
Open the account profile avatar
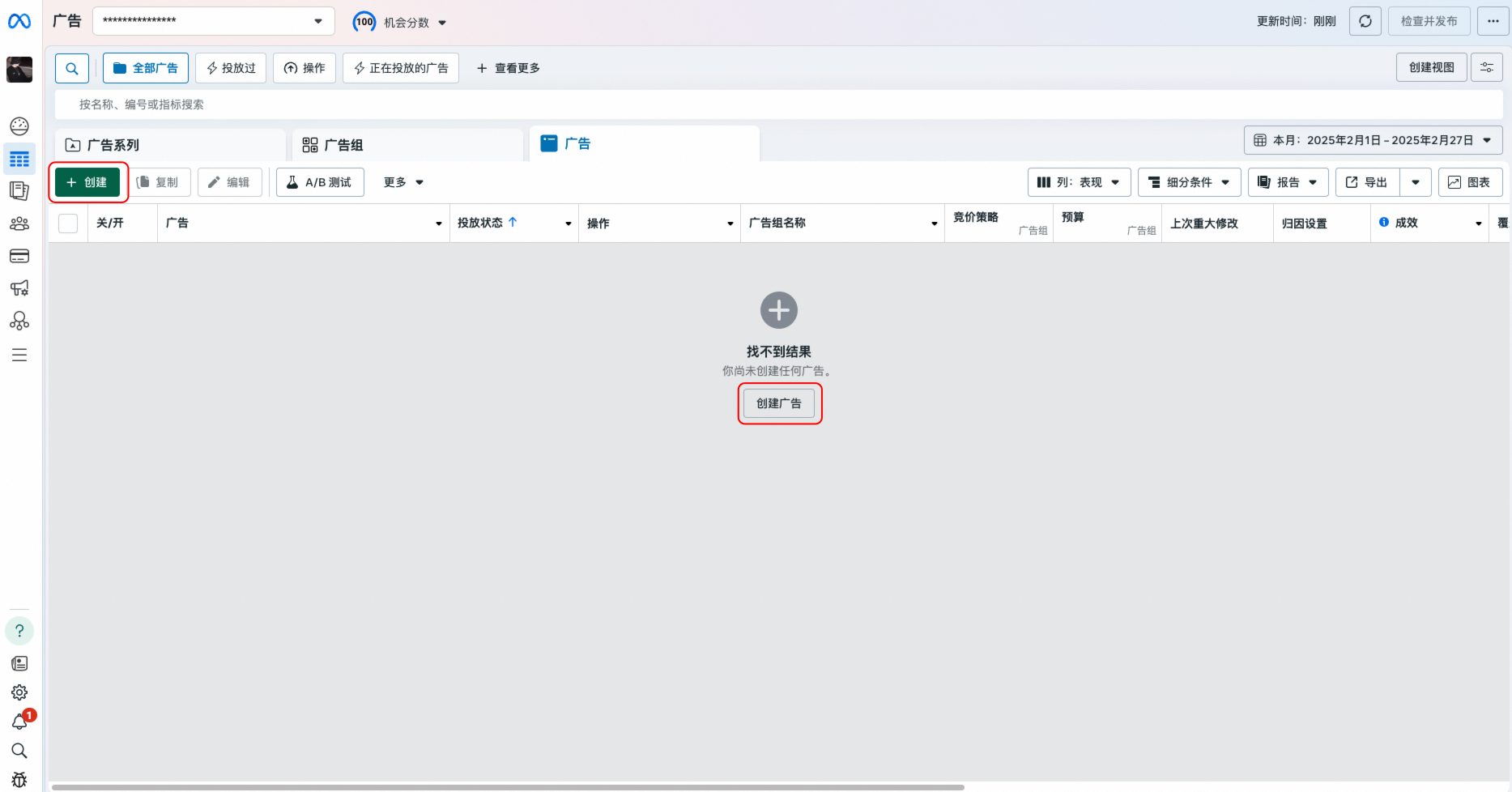[19, 70]
